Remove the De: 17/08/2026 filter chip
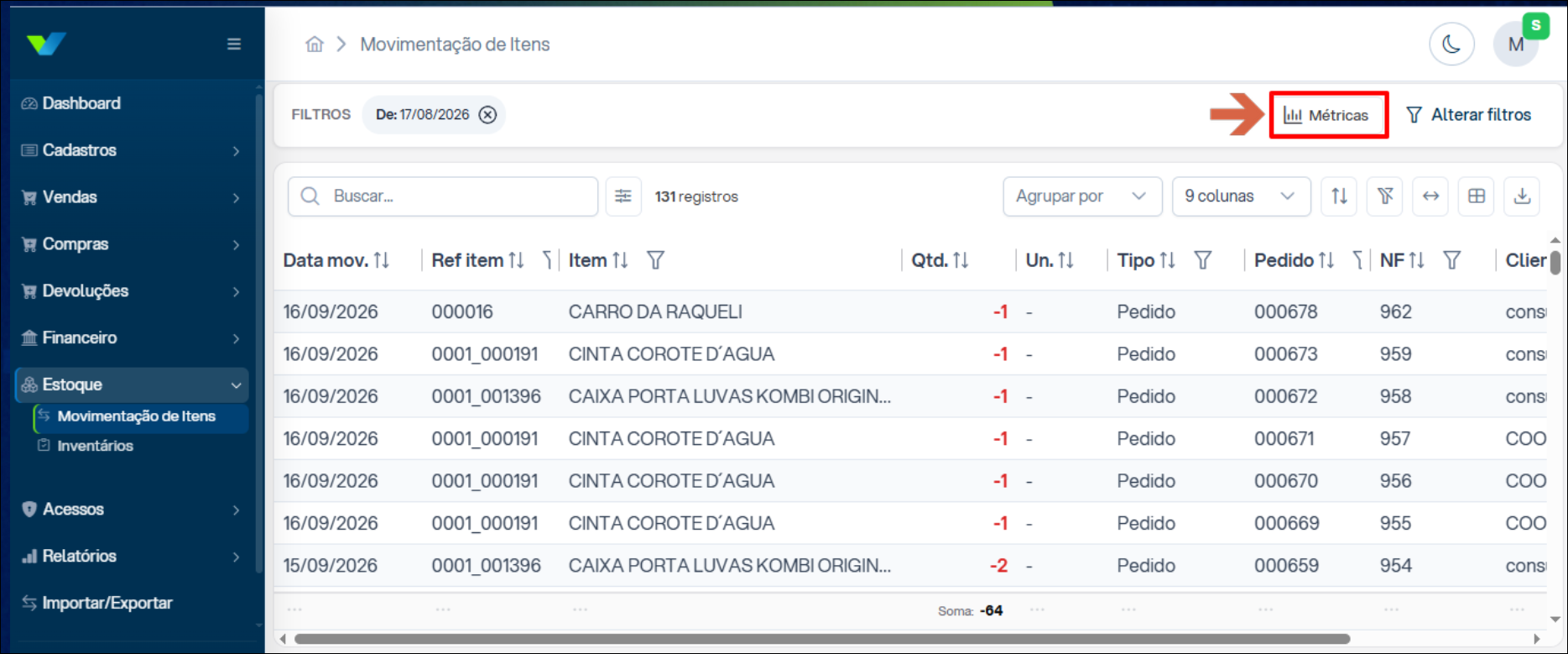Image resolution: width=1568 pixels, height=654 pixels. [487, 115]
